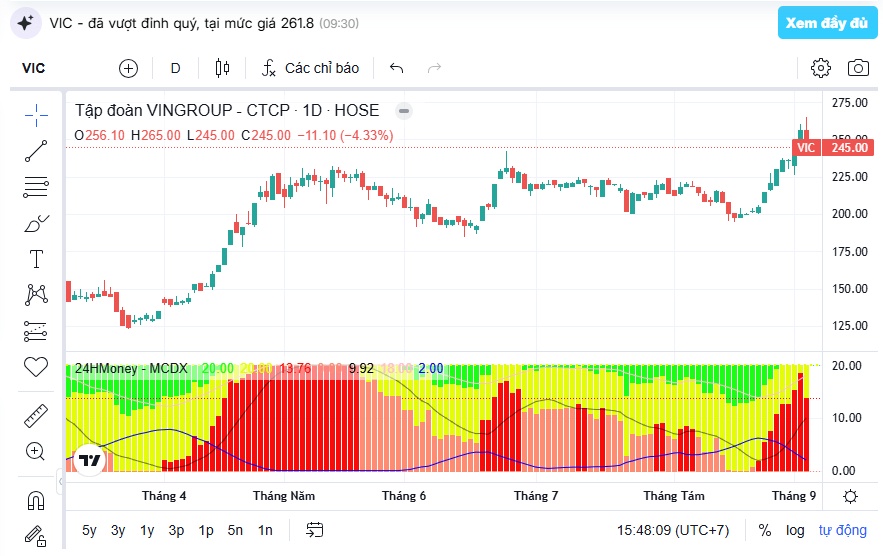Screen dimensions: 883x556
Task: Click the Tháng 4 time axis label
Action: pyautogui.click(x=164, y=496)
